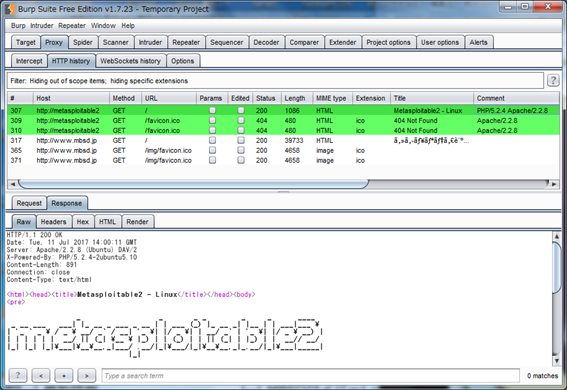This screenshot has height=390, width=567.
Task: Toggle Edited checkbox for request 307
Action: (x=241, y=110)
